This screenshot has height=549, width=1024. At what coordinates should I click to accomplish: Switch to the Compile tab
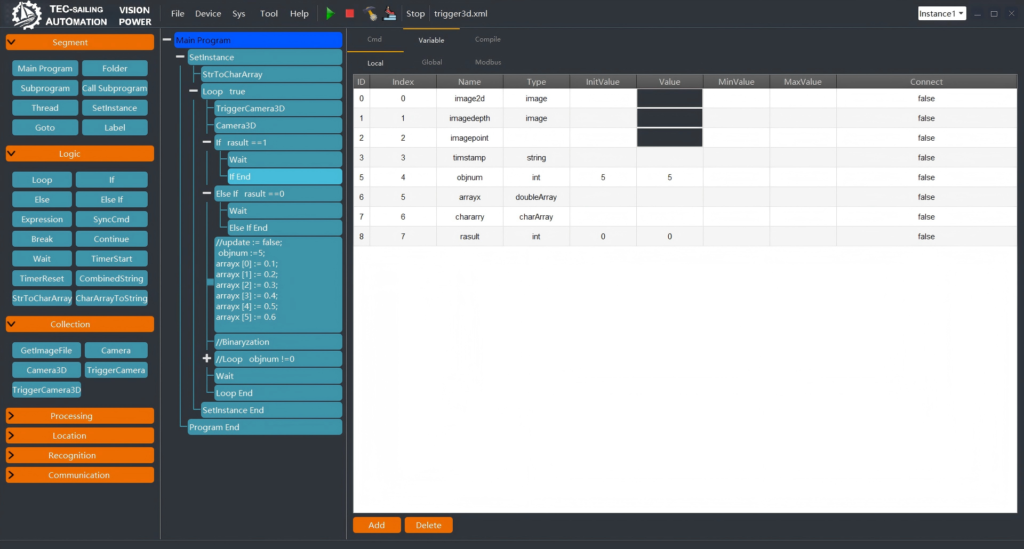pyautogui.click(x=488, y=40)
